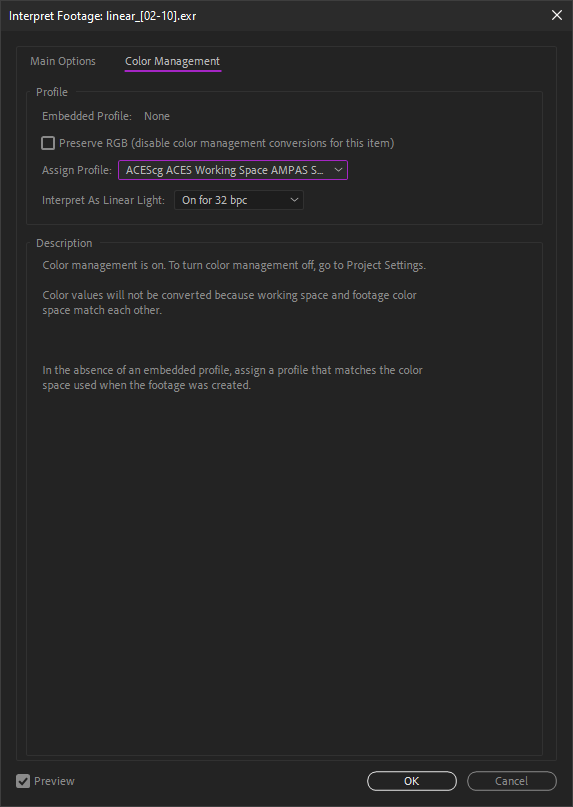Click 'In the absence of an embedded profile' text

click(233, 378)
